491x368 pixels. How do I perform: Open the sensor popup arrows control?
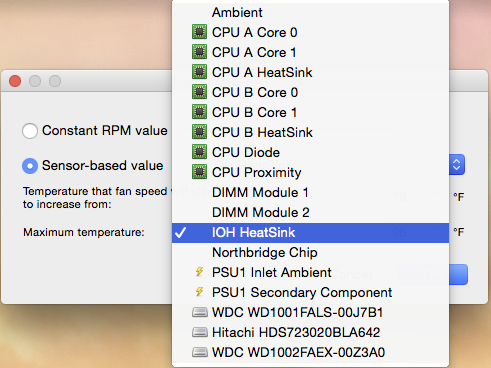click(x=457, y=164)
